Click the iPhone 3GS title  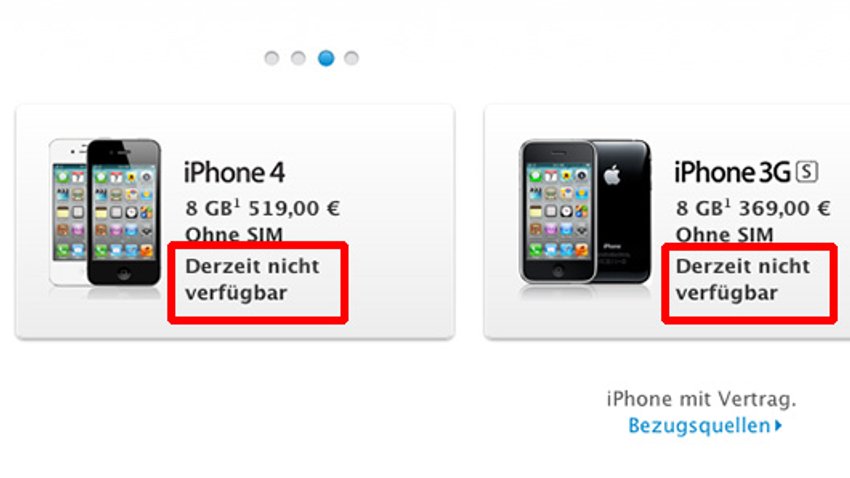tap(746, 172)
